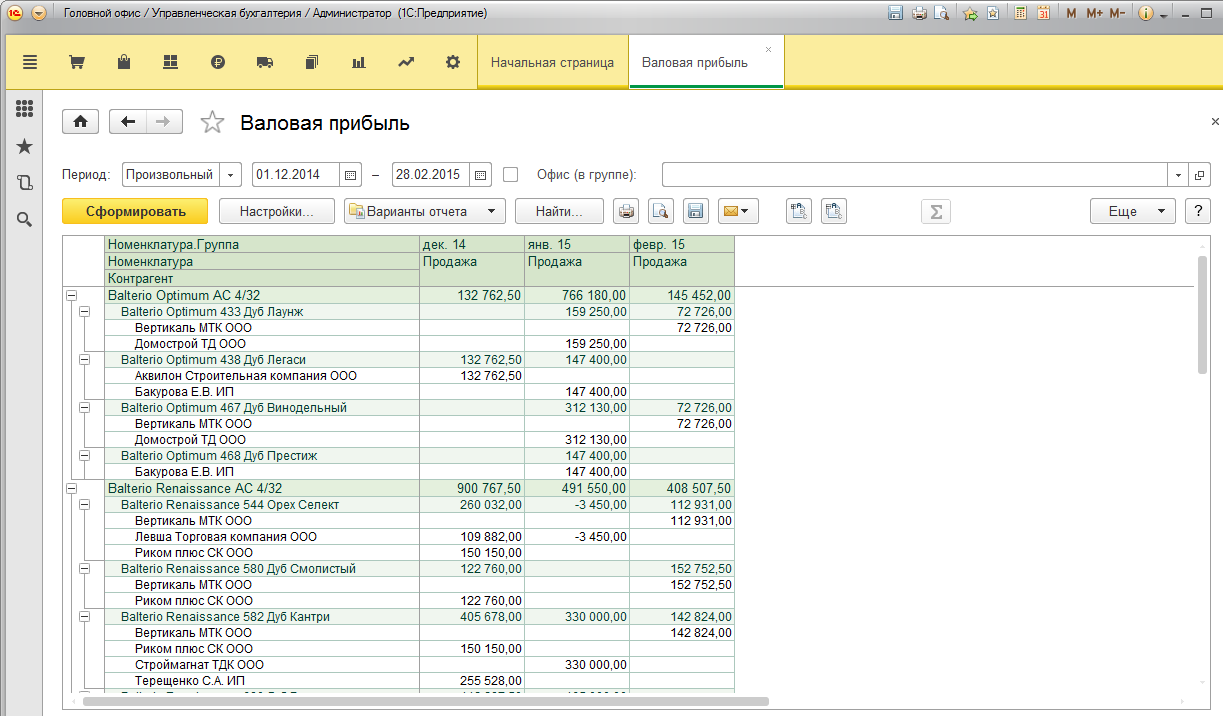Open search in the left sidebar
The height and width of the screenshot is (716, 1223).
point(25,219)
